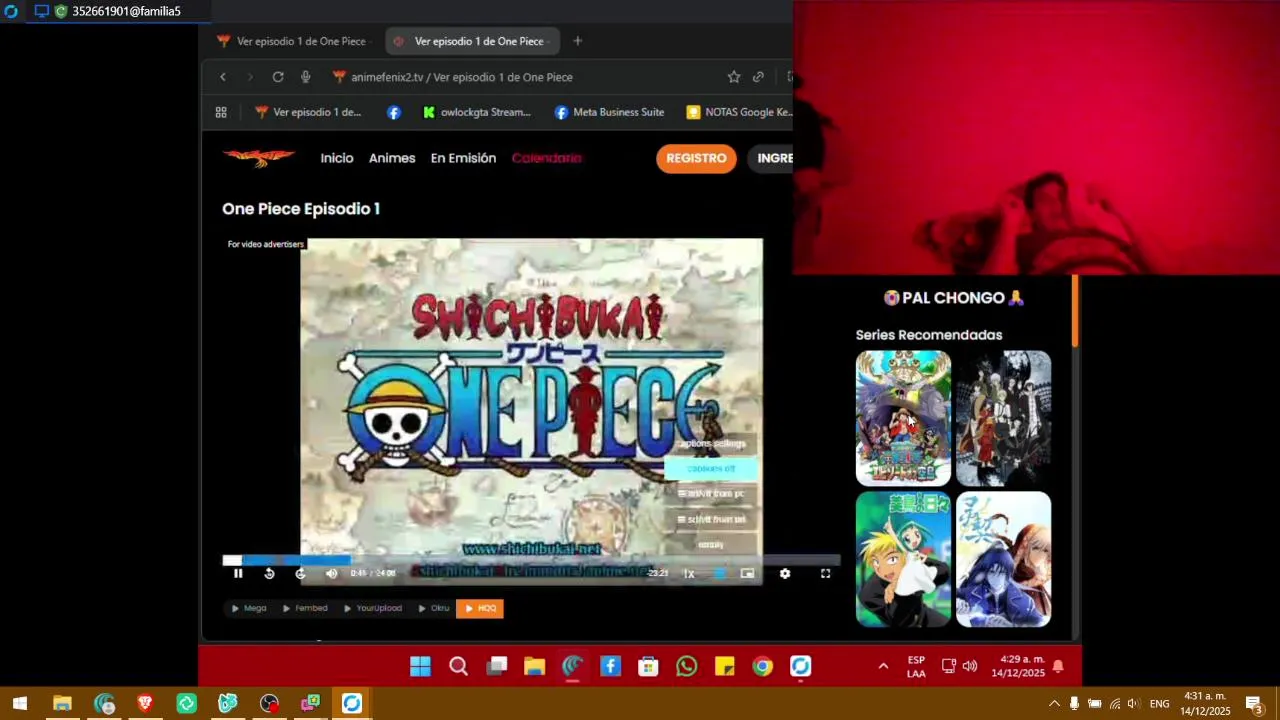Pause the One Piece video
This screenshot has width=1280, height=720.
pos(238,573)
